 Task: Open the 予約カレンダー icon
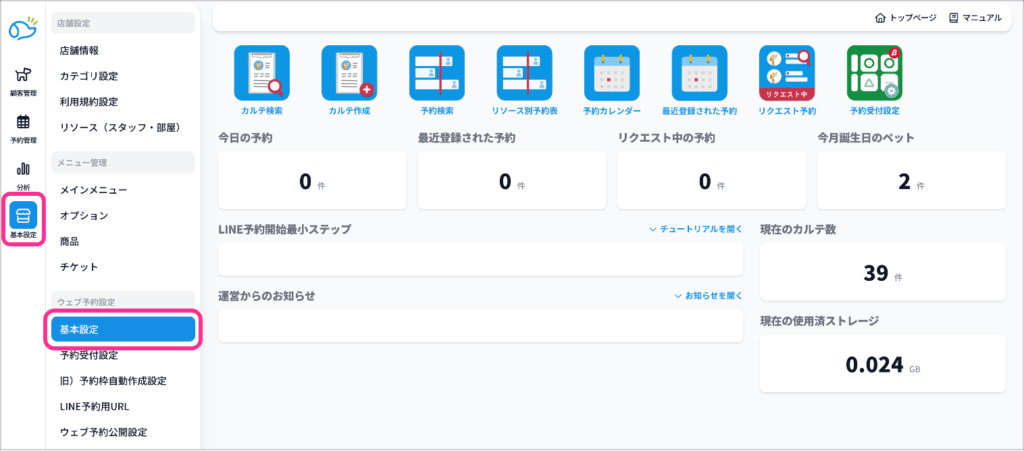(611, 73)
